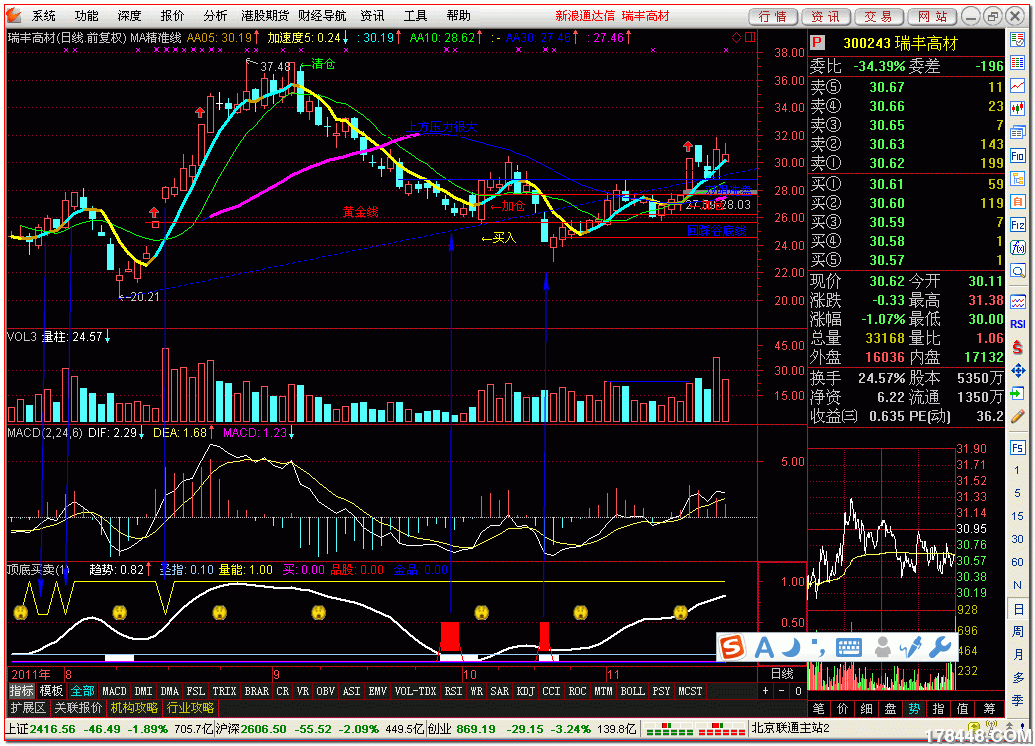The height and width of the screenshot is (746, 1035).
Task: Click the tree structure icon in the sidebar
Action: coord(1017,179)
